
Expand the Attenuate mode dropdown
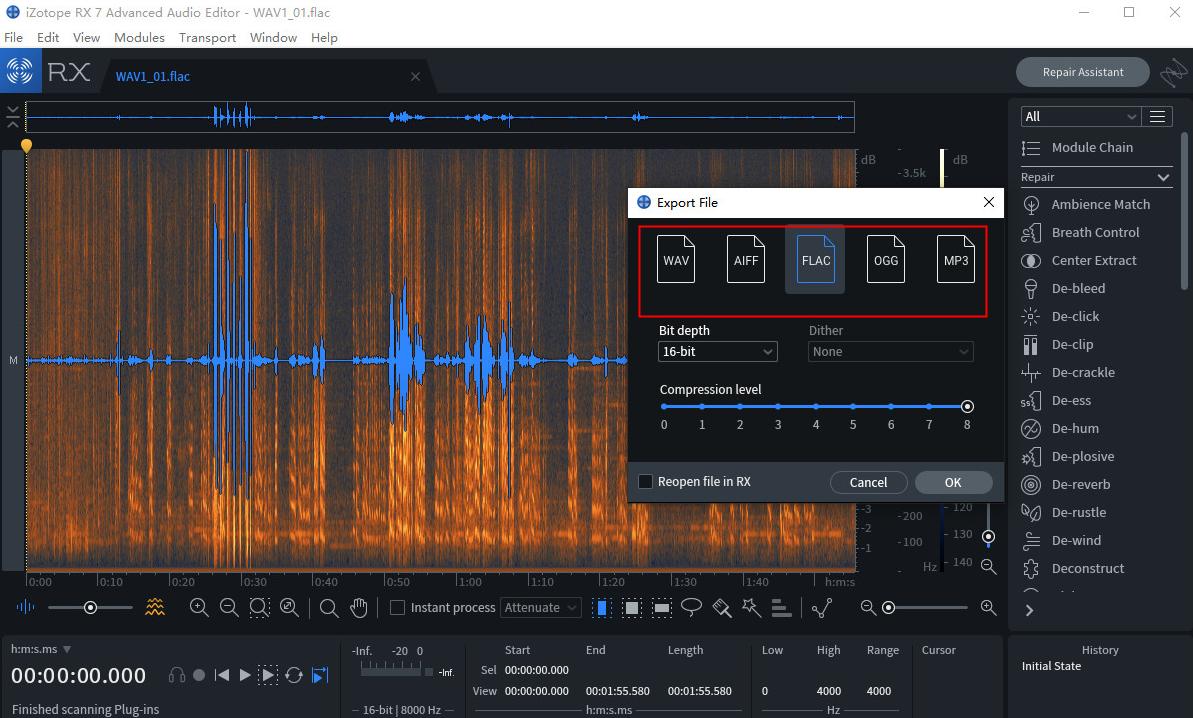540,607
